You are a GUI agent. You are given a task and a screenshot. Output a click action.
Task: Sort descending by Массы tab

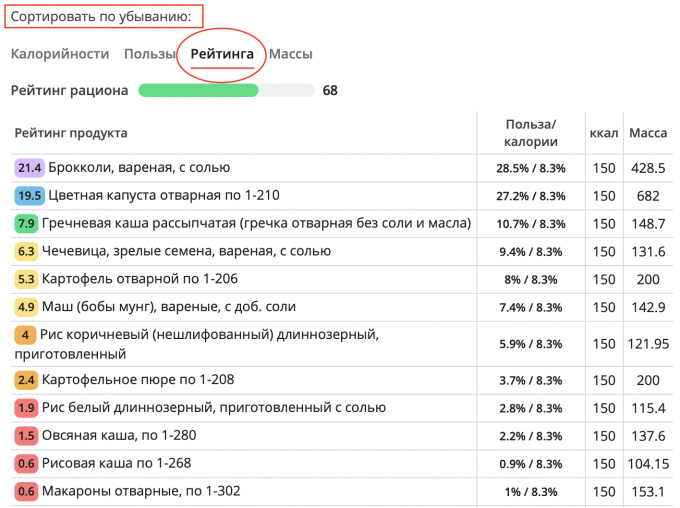point(290,54)
